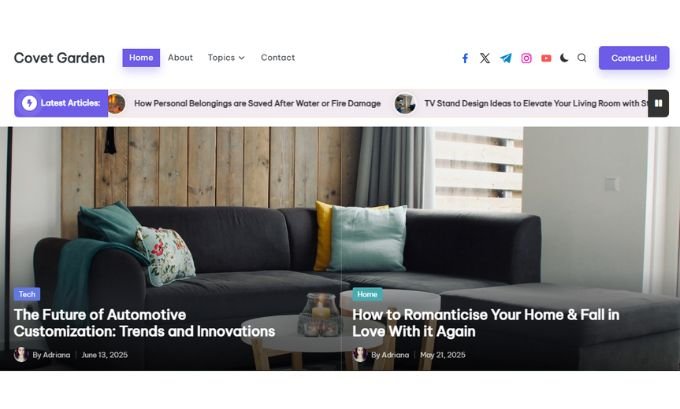This screenshot has width=680, height=409.
Task: Toggle dark mode with moon icon
Action: 564,58
